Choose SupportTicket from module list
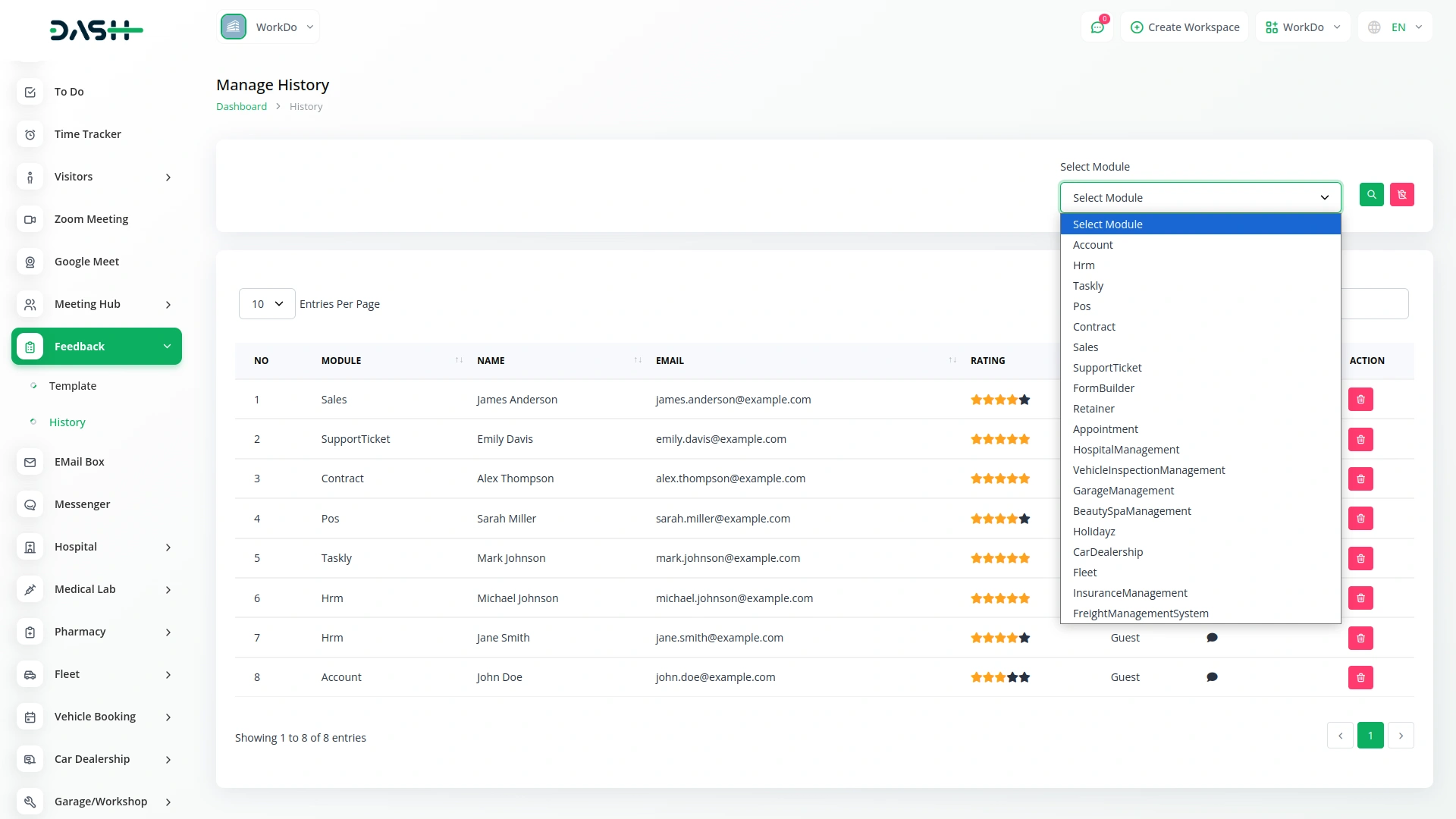 pyautogui.click(x=1106, y=368)
